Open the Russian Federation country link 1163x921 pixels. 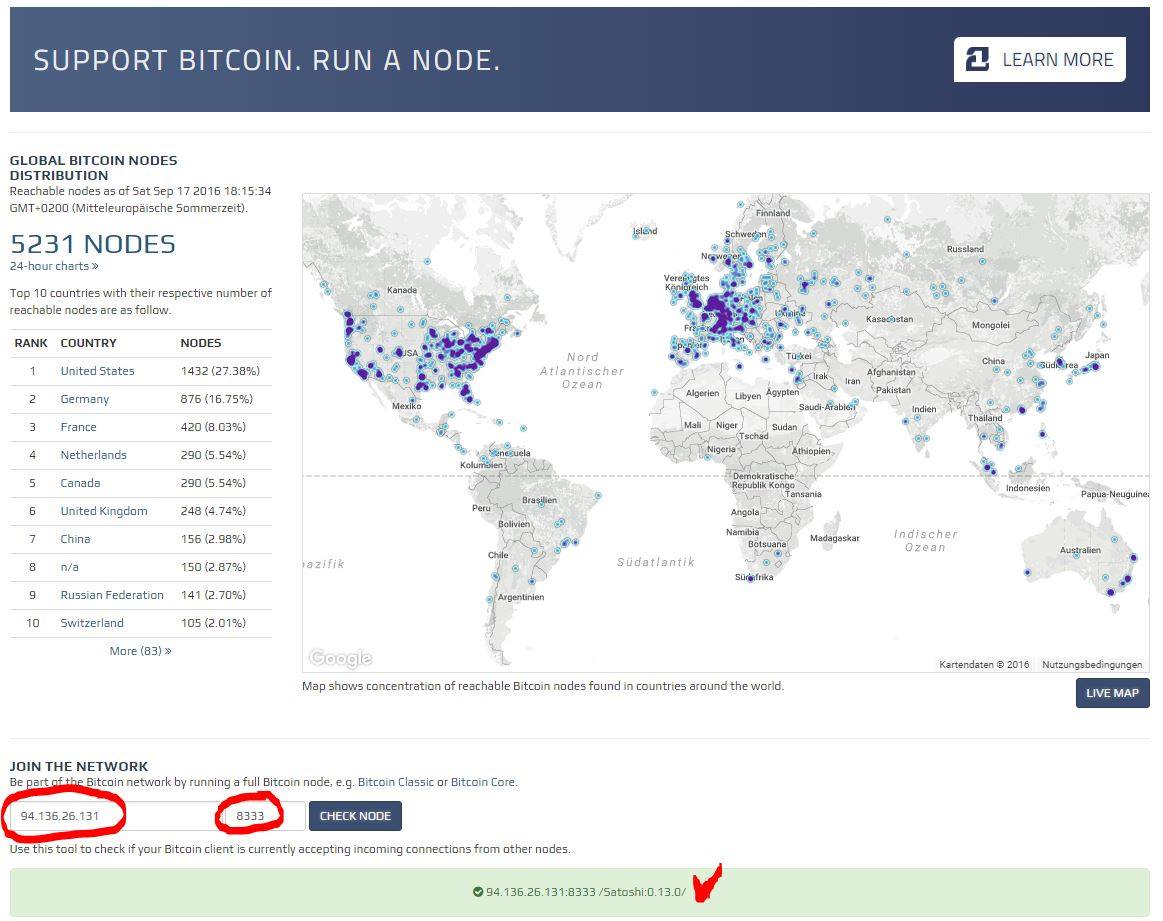click(x=112, y=595)
